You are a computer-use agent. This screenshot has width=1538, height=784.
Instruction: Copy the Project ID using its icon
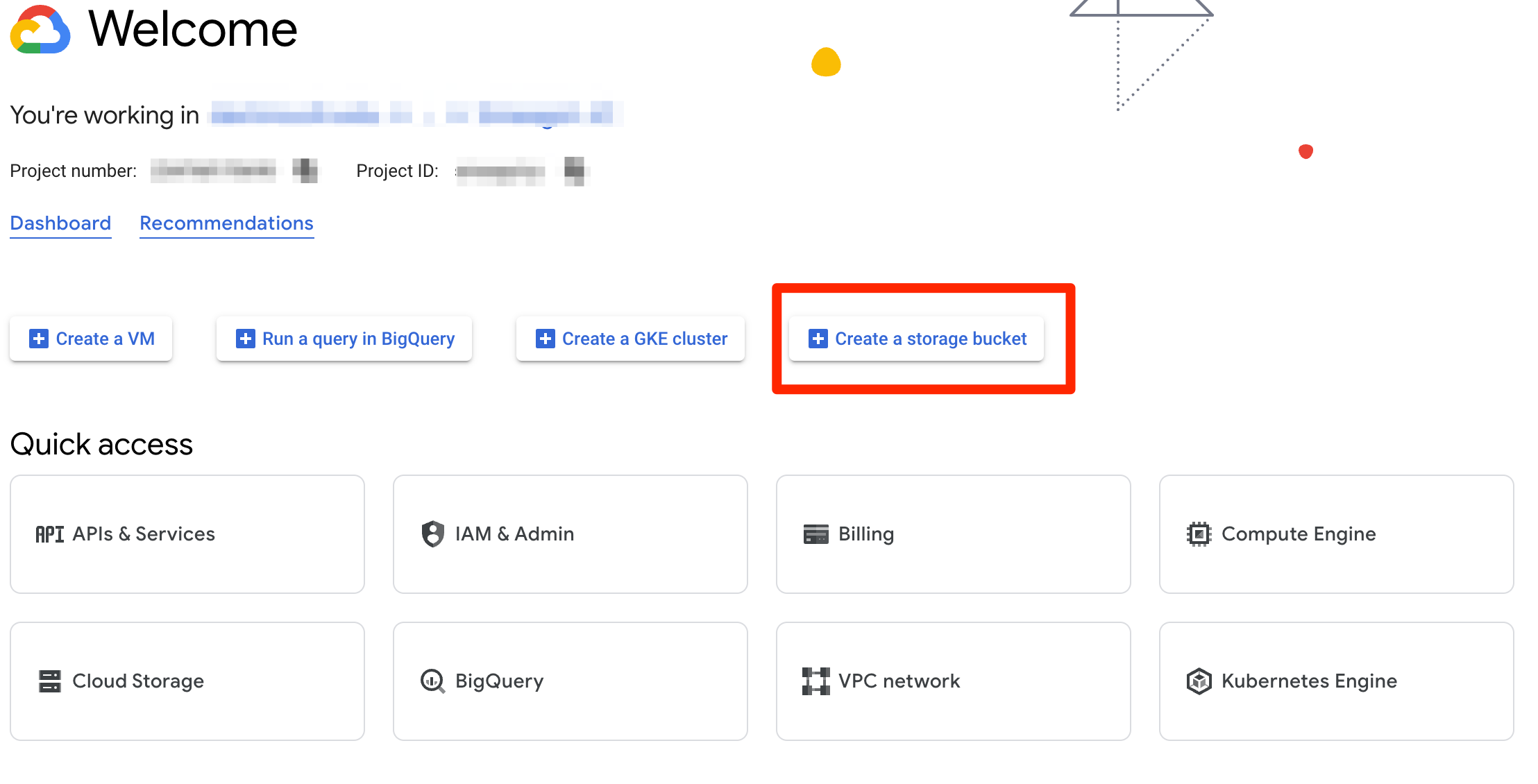575,171
